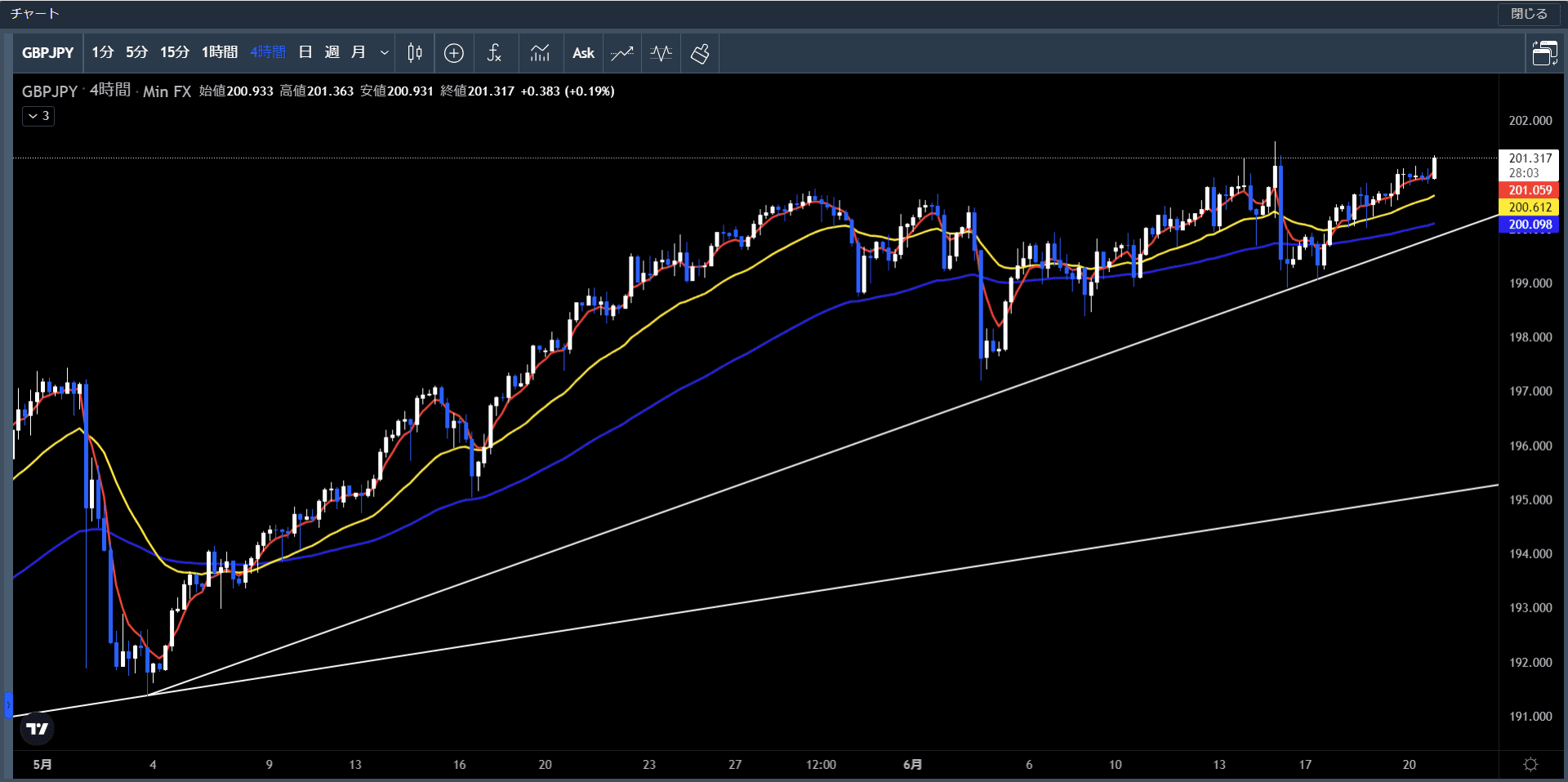Click the 閉じる close button
Viewport: 1568px width, 782px height.
coord(1529,14)
